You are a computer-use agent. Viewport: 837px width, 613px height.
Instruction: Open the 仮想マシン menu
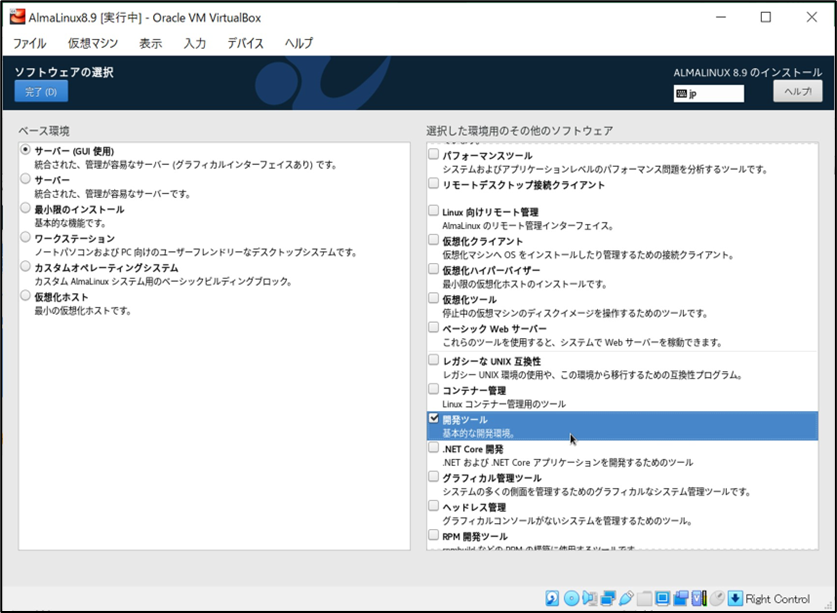[x=93, y=43]
